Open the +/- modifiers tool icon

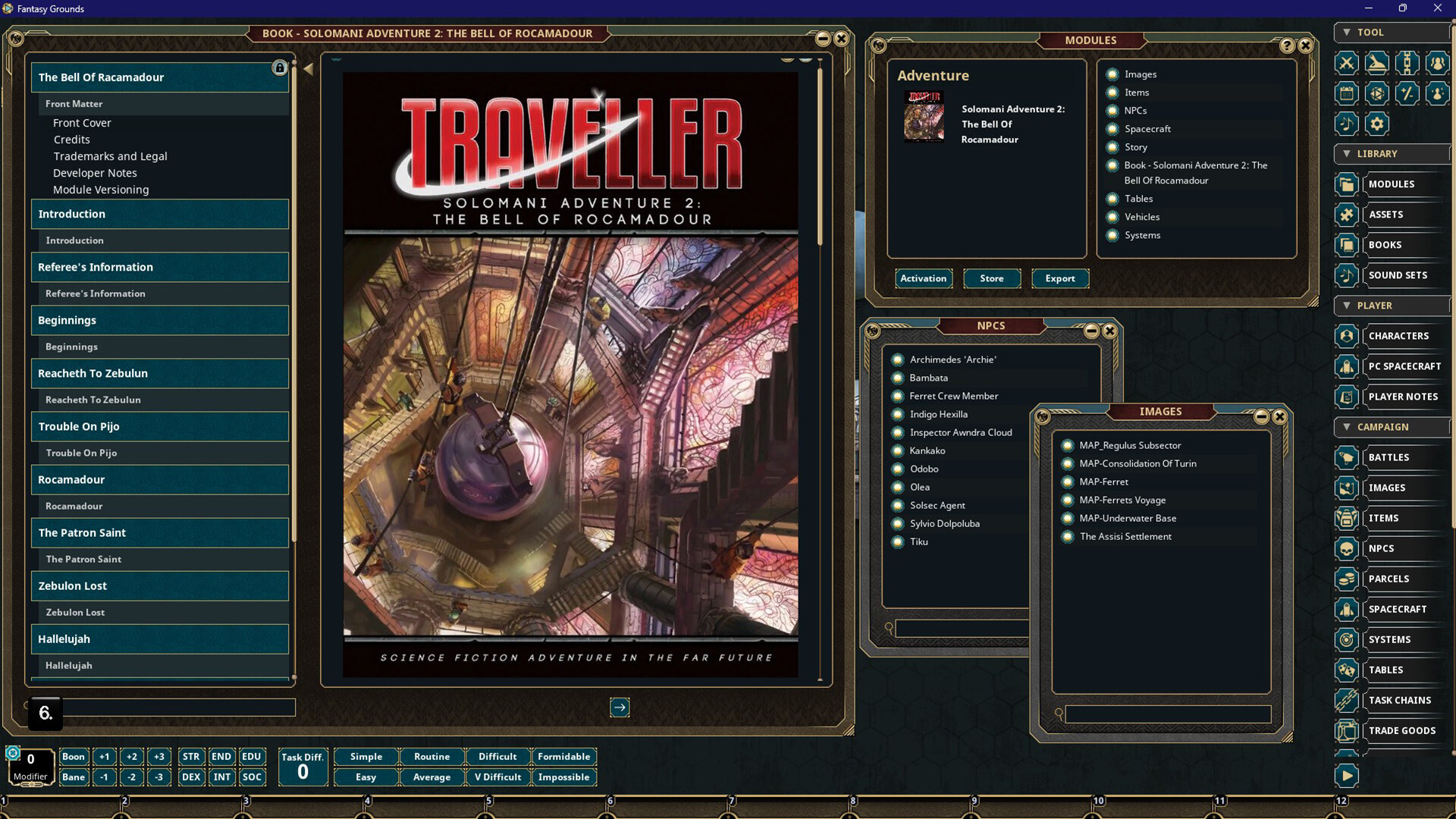[1407, 93]
